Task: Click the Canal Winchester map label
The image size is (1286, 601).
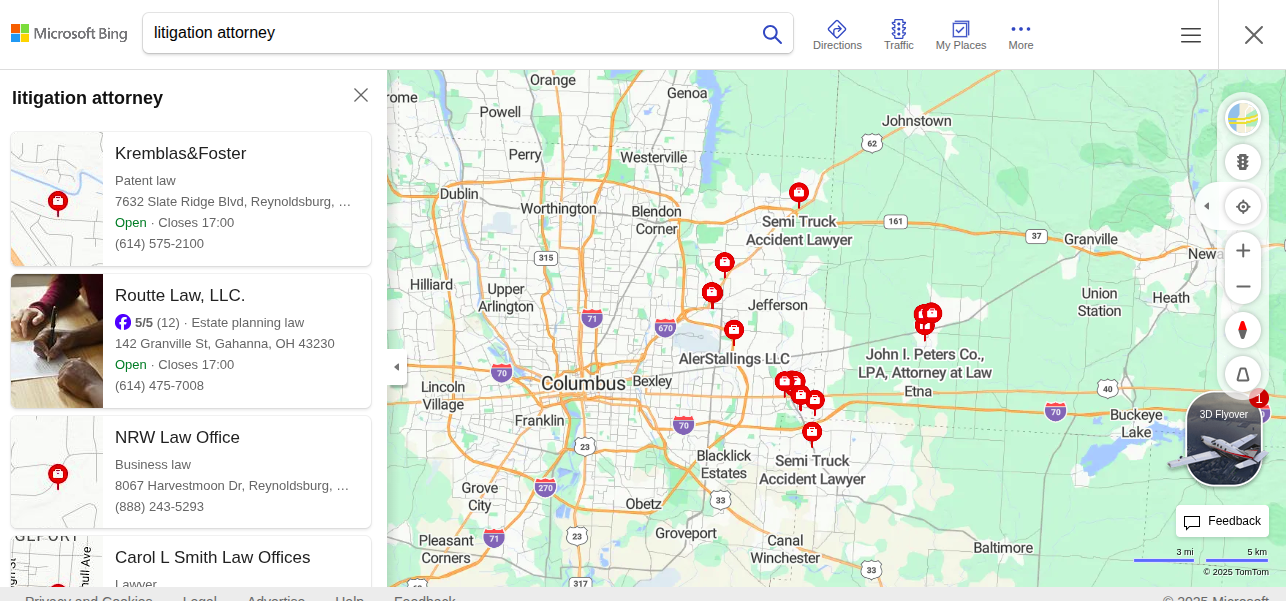Action: tap(785, 548)
